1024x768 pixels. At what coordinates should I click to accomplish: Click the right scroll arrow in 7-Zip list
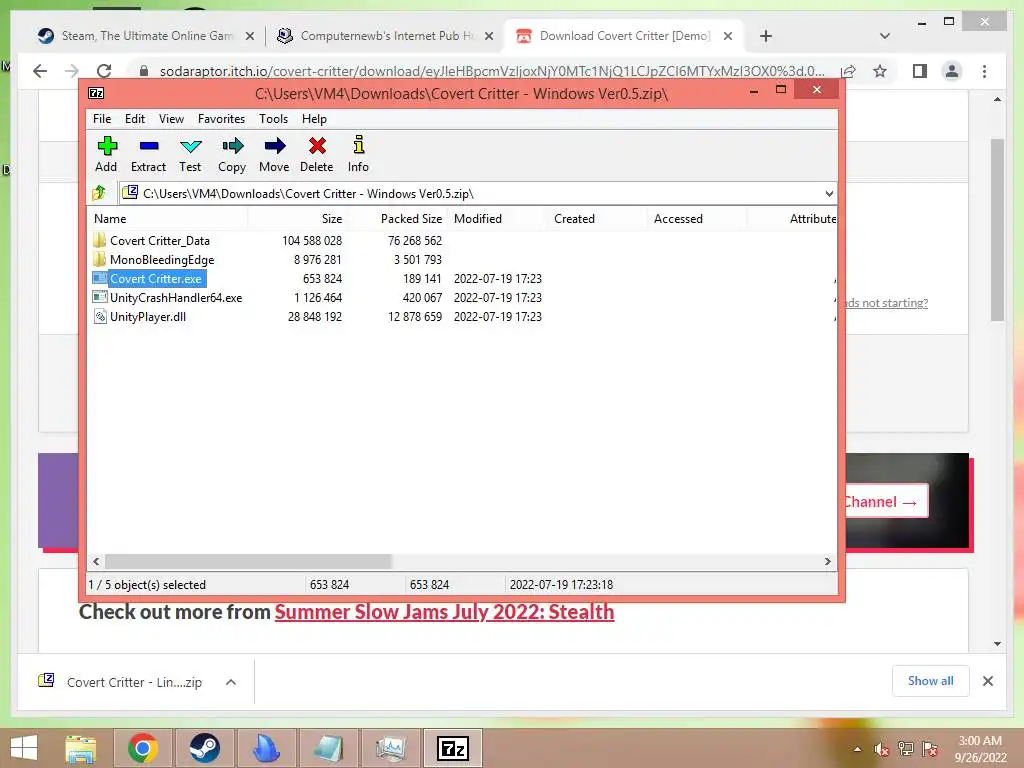(827, 561)
